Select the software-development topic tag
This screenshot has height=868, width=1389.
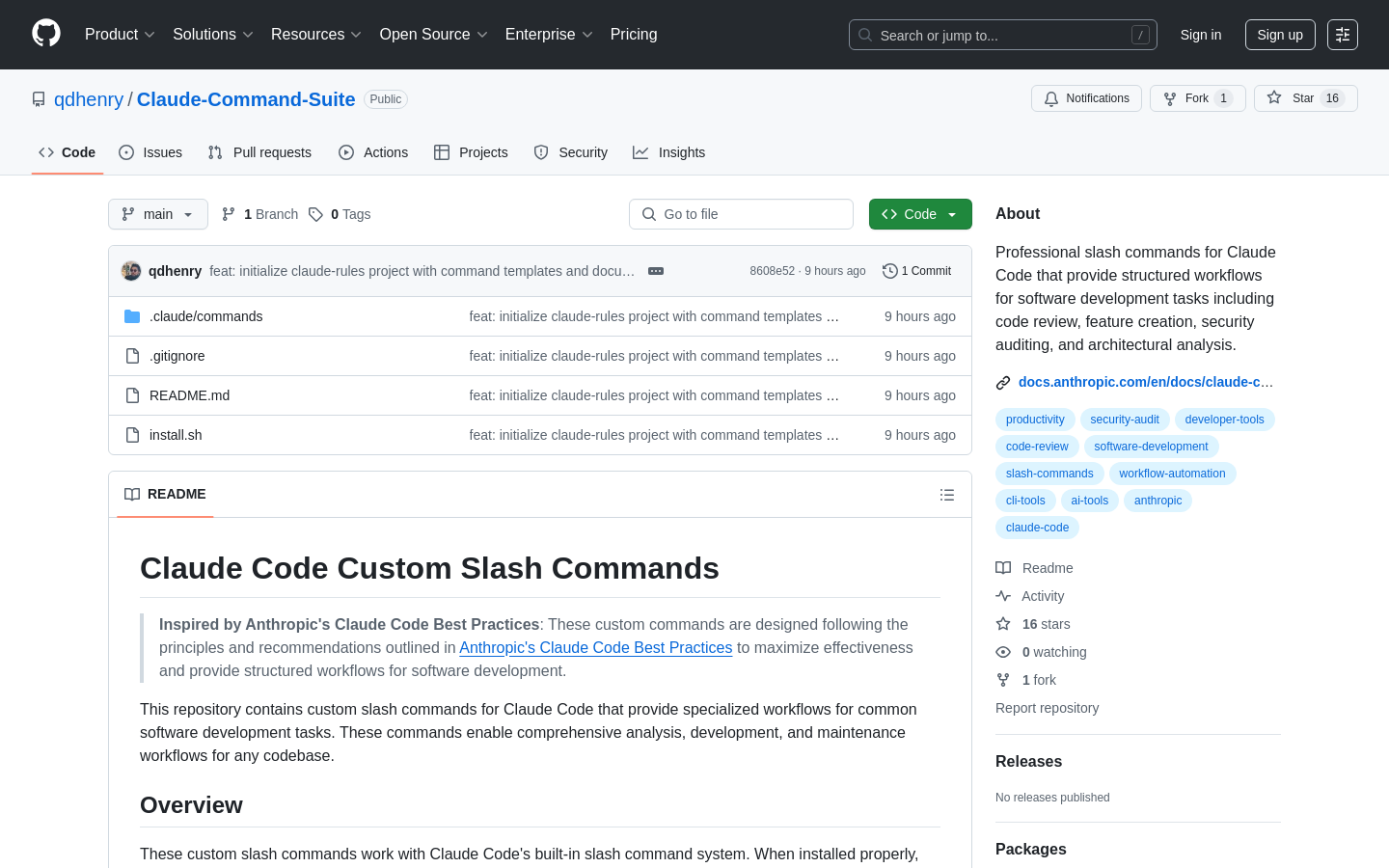[x=1151, y=447]
